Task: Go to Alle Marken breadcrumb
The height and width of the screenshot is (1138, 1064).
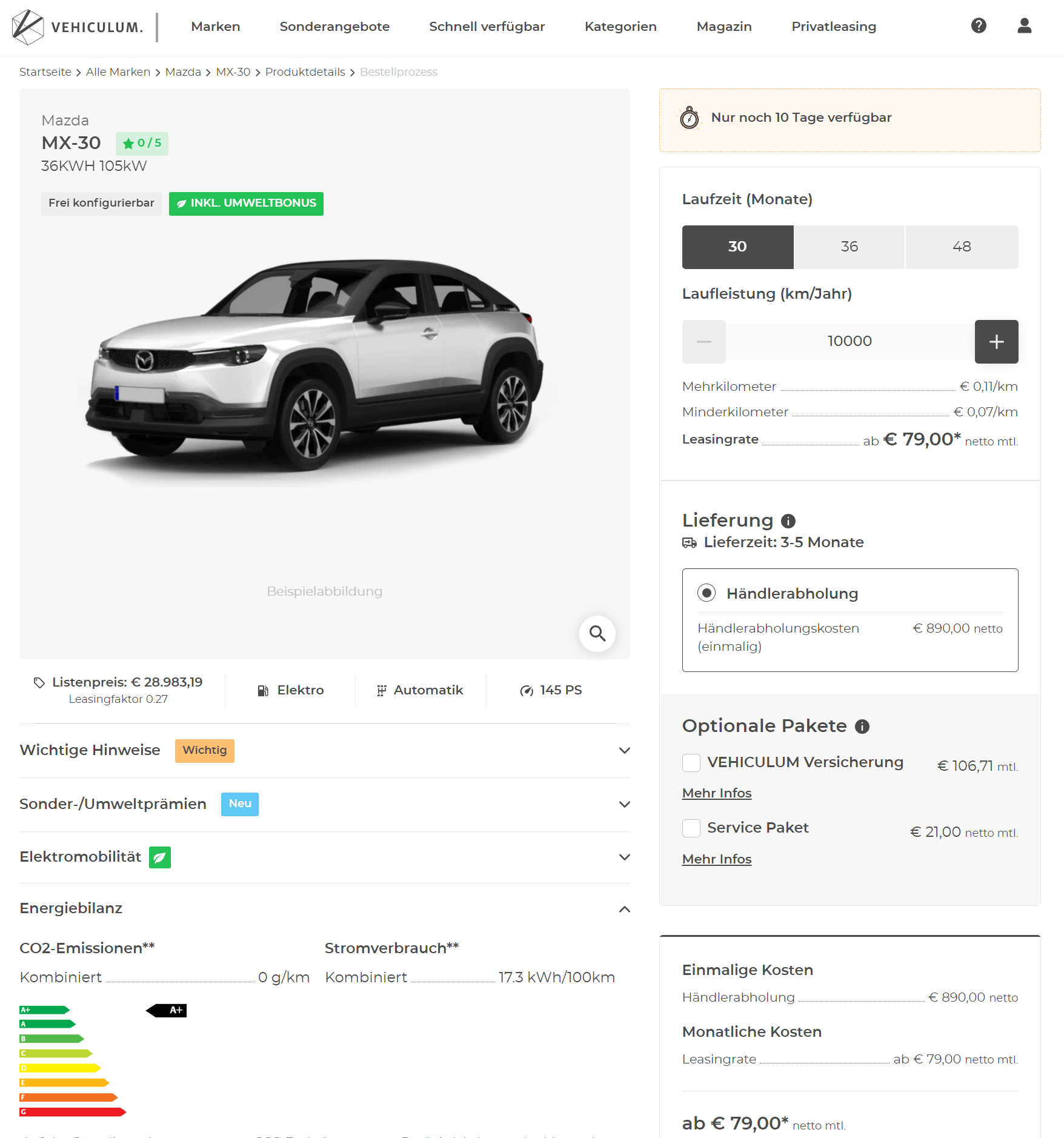Action: [118, 72]
